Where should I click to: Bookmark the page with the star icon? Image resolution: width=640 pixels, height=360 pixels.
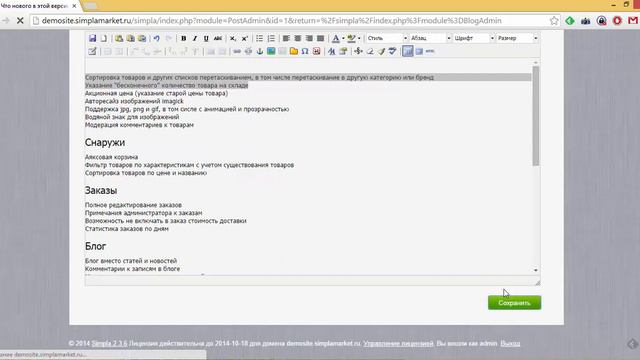tap(553, 20)
